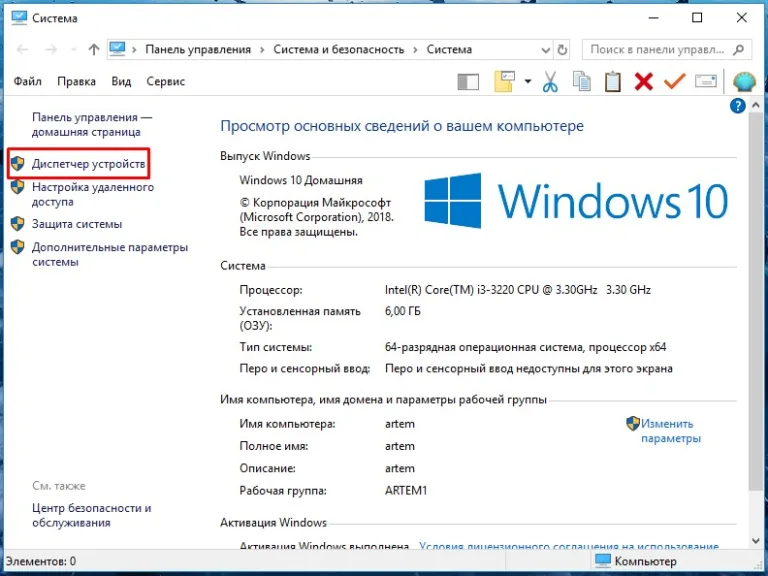
Task: Go up one level arrow
Action: [x=94, y=49]
